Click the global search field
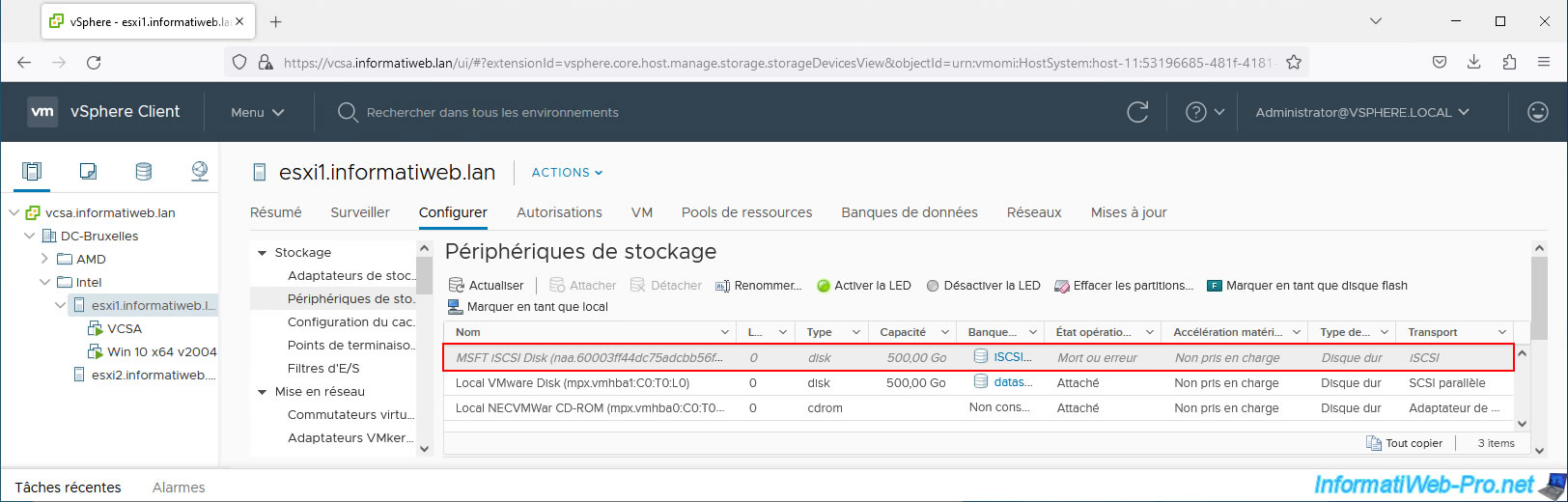 (492, 112)
